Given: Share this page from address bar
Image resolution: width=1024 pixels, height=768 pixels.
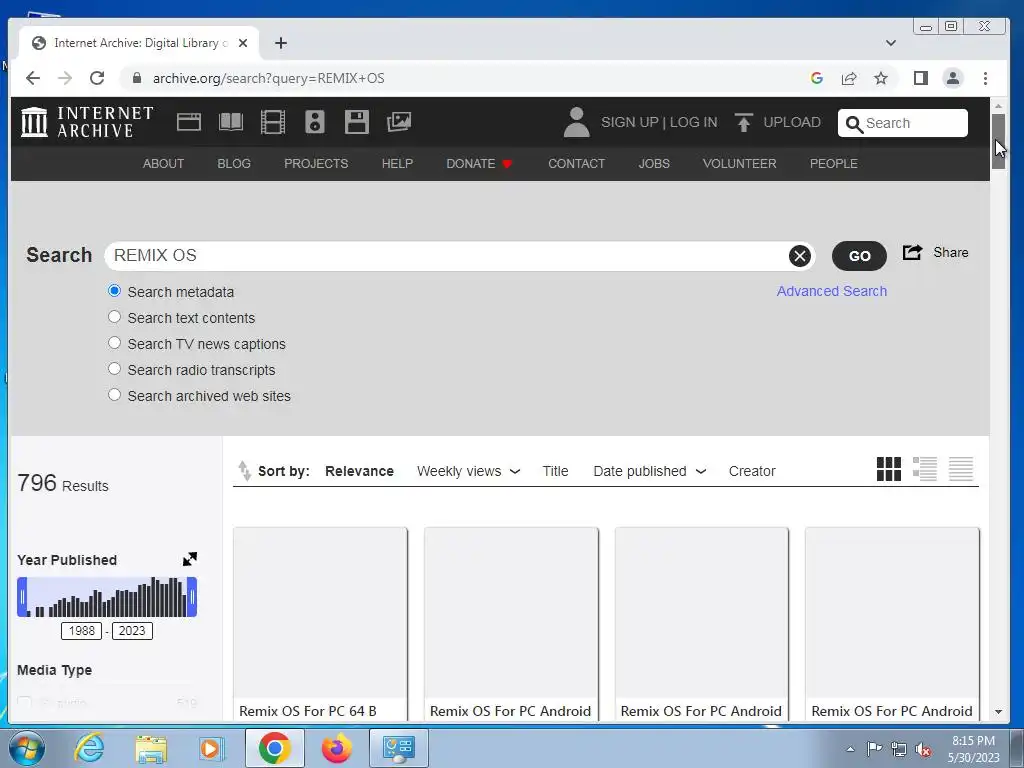Looking at the screenshot, I should click(x=849, y=78).
